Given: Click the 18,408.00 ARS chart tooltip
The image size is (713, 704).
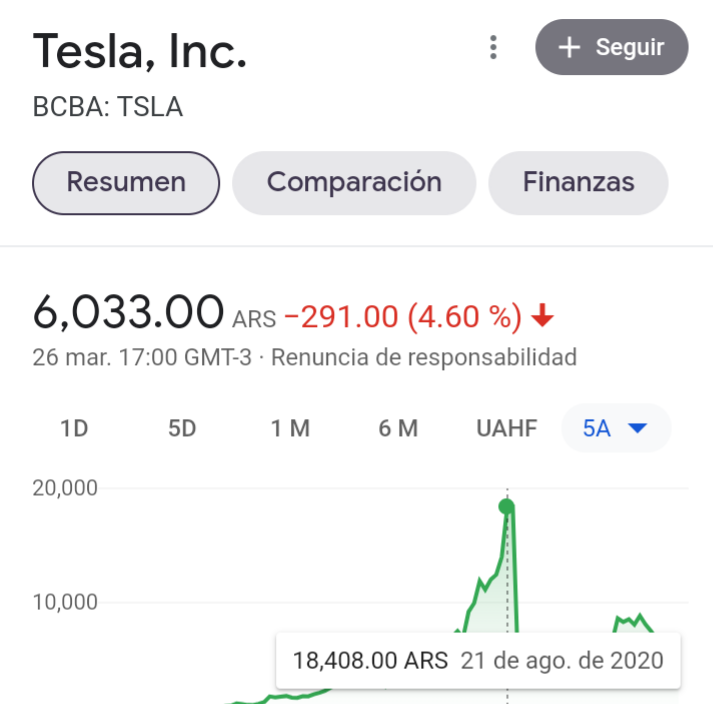Looking at the screenshot, I should [x=478, y=660].
